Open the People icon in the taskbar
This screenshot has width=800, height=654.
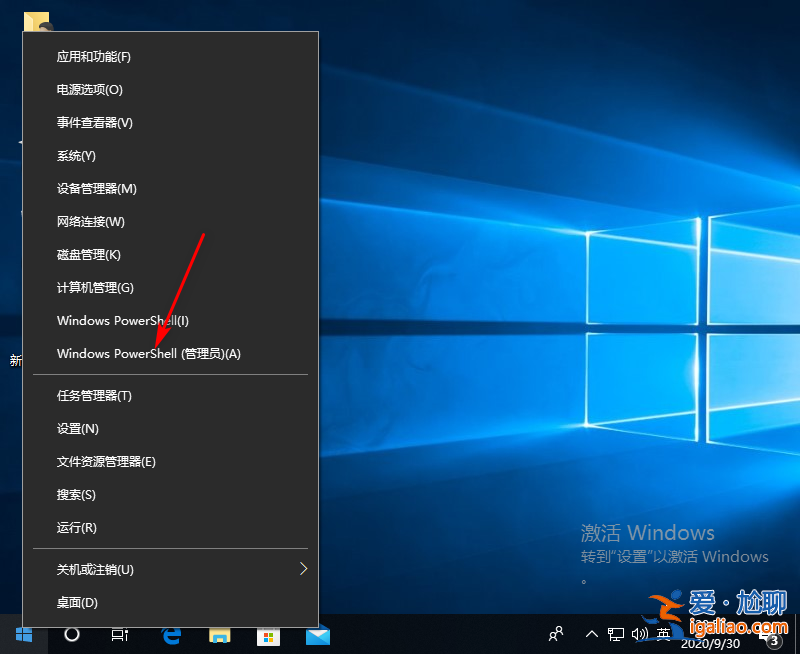[x=554, y=636]
